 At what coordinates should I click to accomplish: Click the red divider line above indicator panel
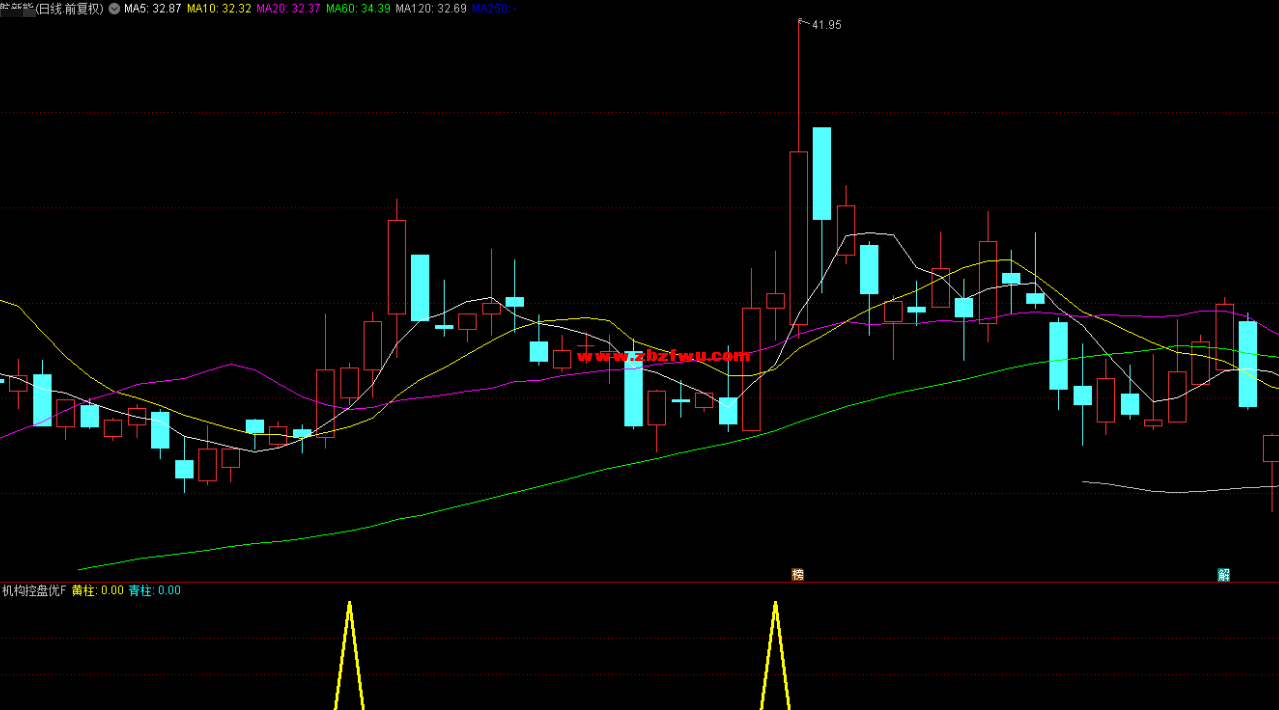[x=640, y=582]
